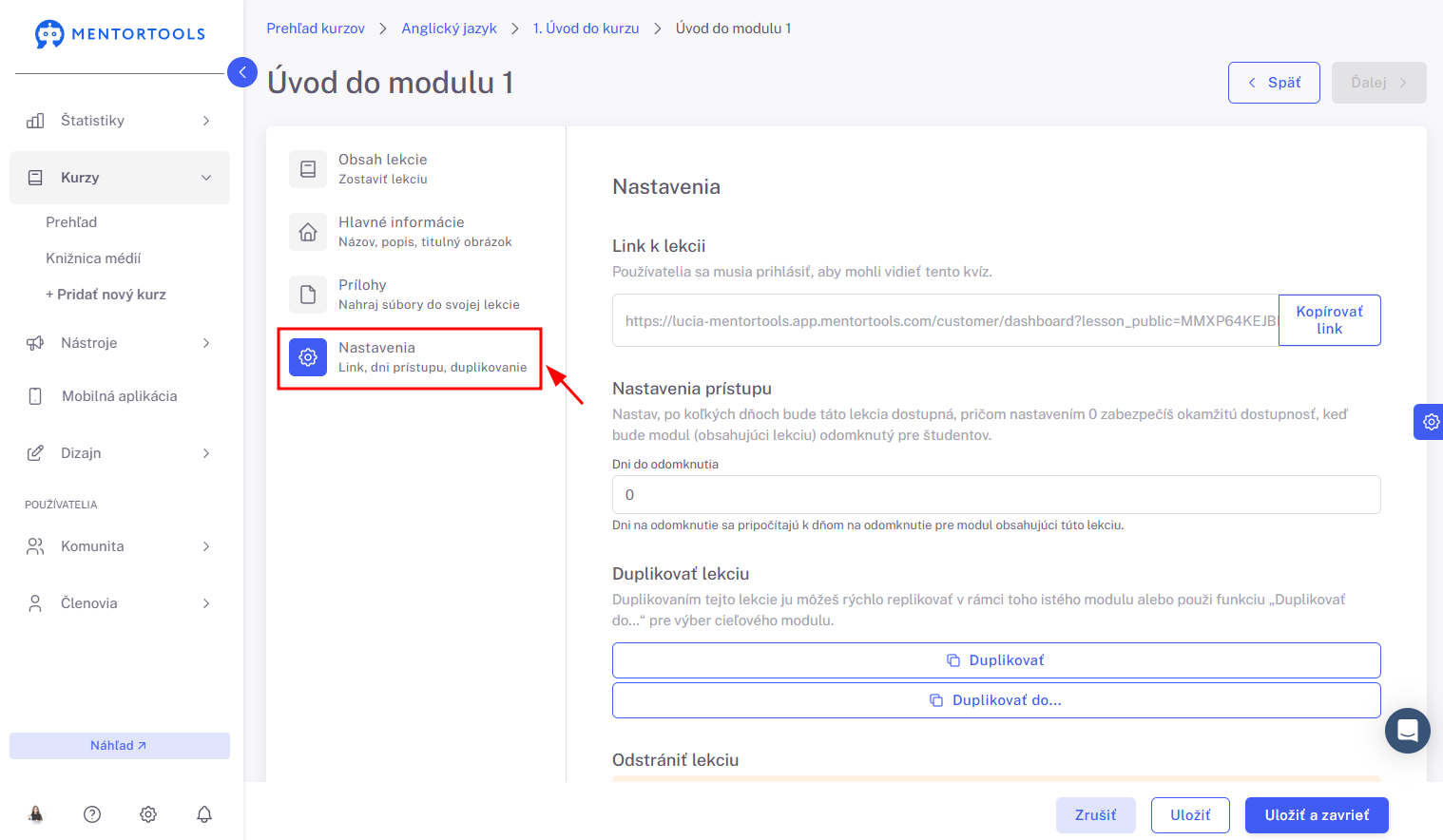Screen dimensions: 1443x840
Task: Click the blue floating gear icon at the right edge
Action: 1430,422
